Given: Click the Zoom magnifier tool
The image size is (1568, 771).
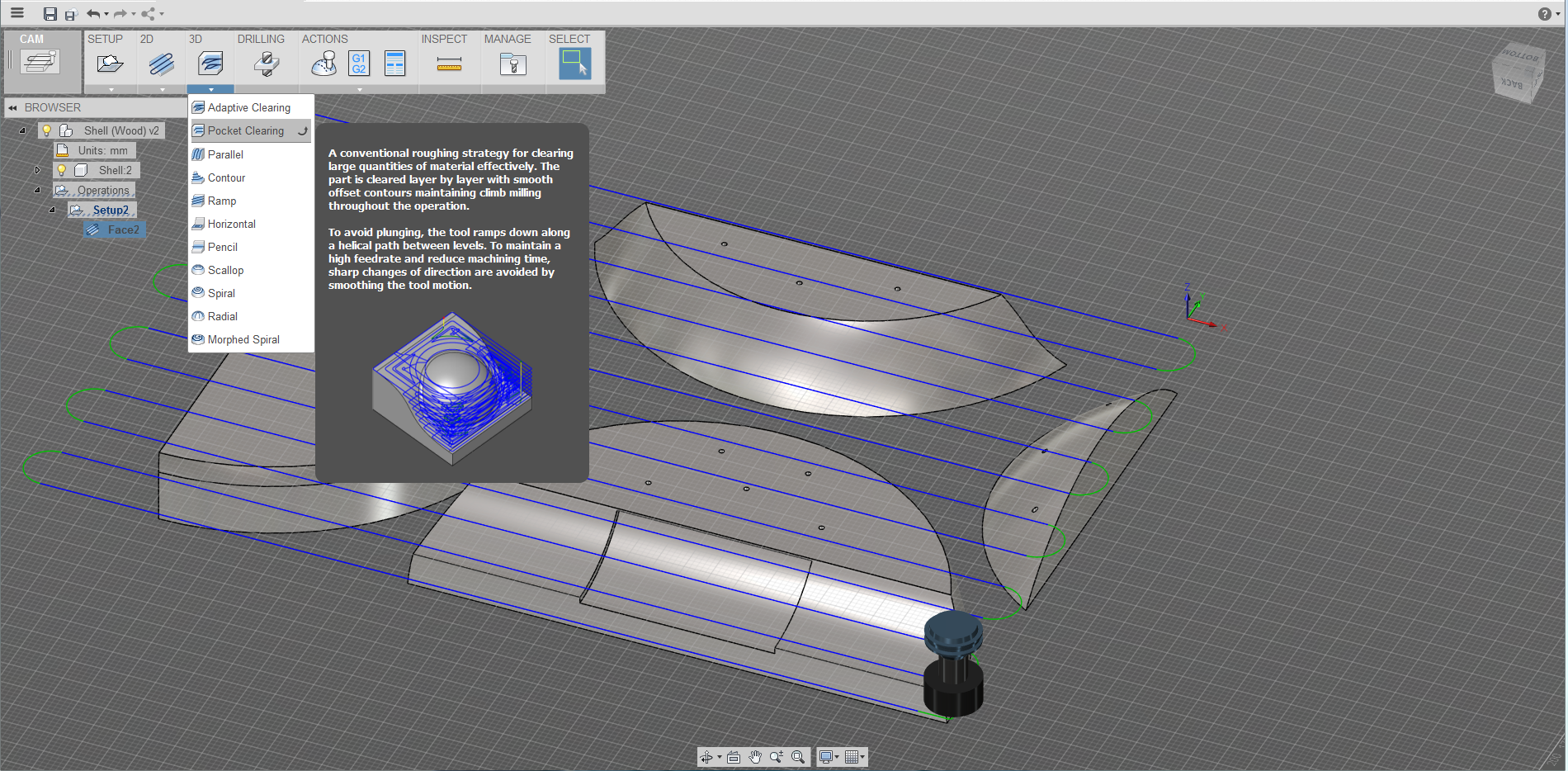Looking at the screenshot, I should pyautogui.click(x=776, y=757).
